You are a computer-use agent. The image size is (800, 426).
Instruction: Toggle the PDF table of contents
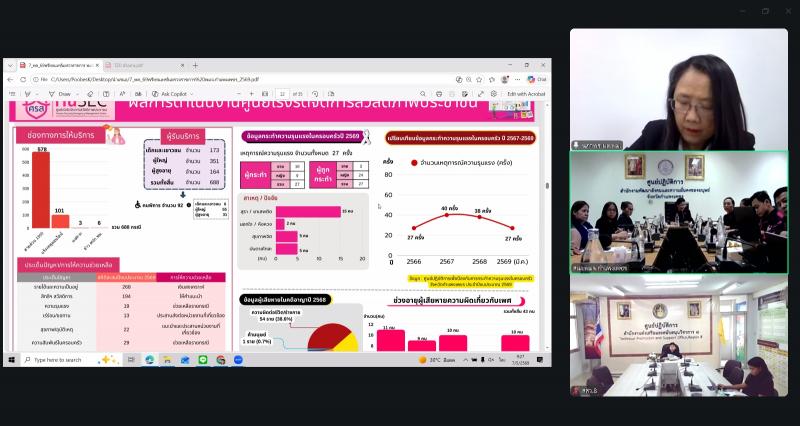click(12, 94)
